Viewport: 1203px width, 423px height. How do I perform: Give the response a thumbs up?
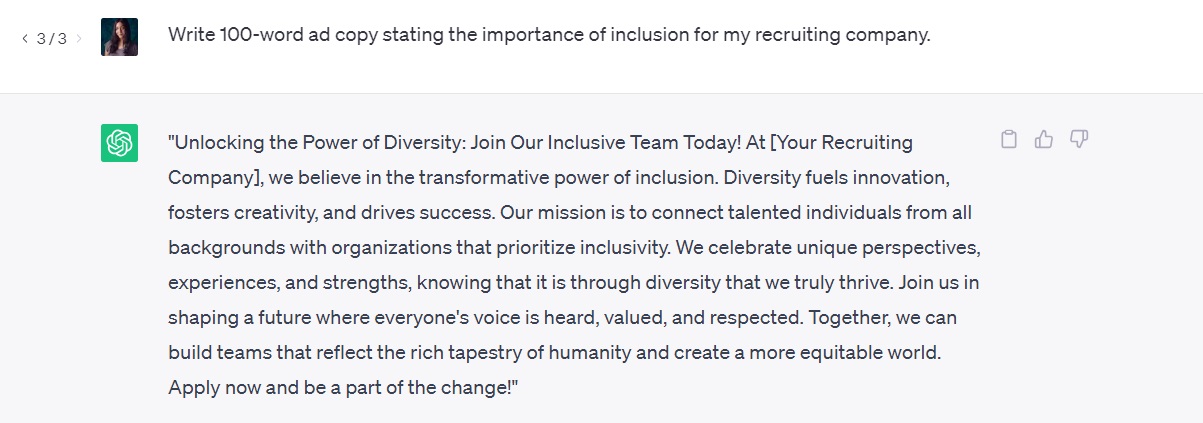pyautogui.click(x=1044, y=140)
